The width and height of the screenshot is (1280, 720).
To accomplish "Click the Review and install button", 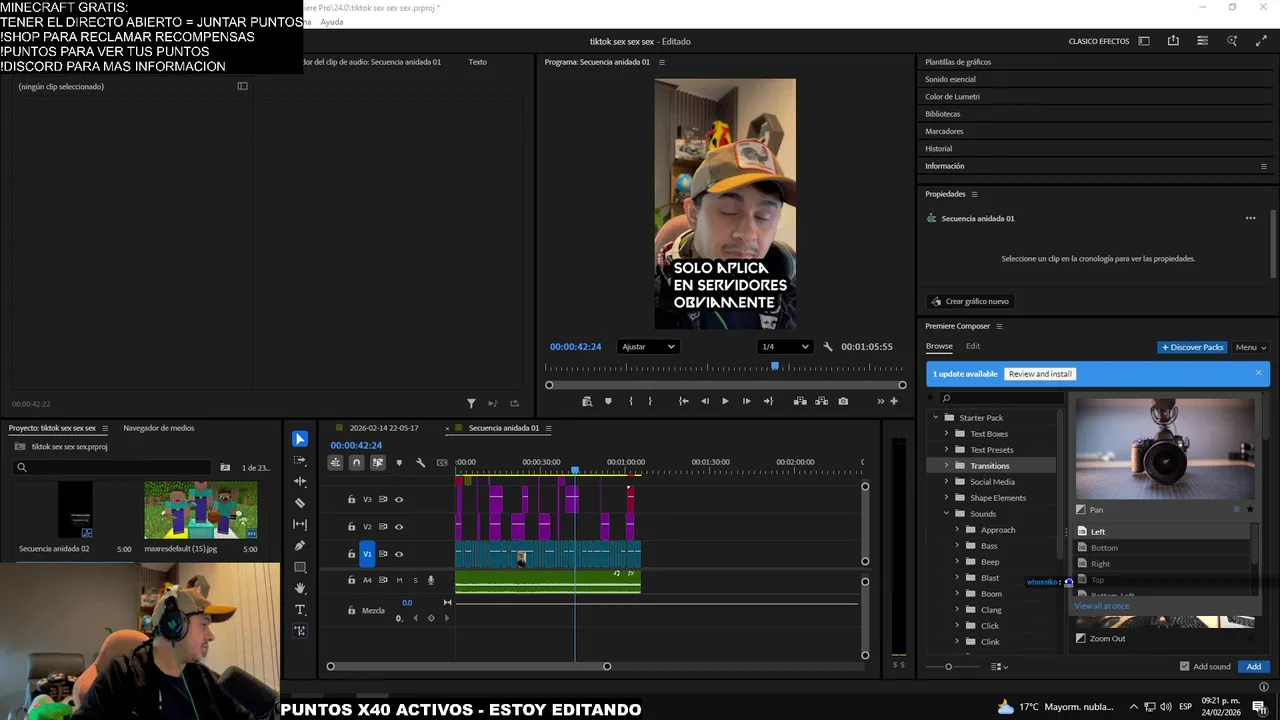I will 1040,374.
